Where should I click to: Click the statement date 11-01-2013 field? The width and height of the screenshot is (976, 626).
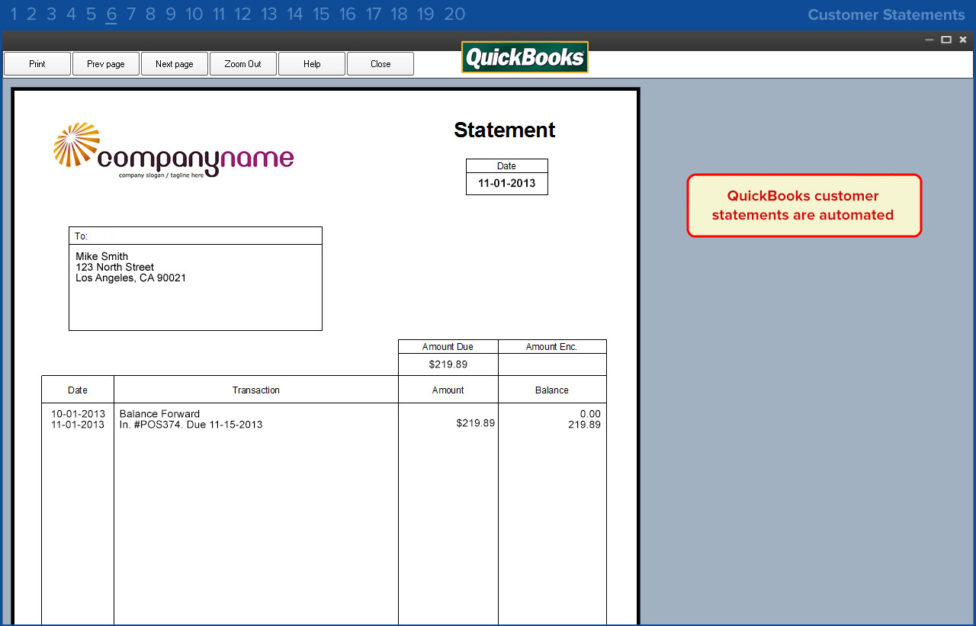507,184
